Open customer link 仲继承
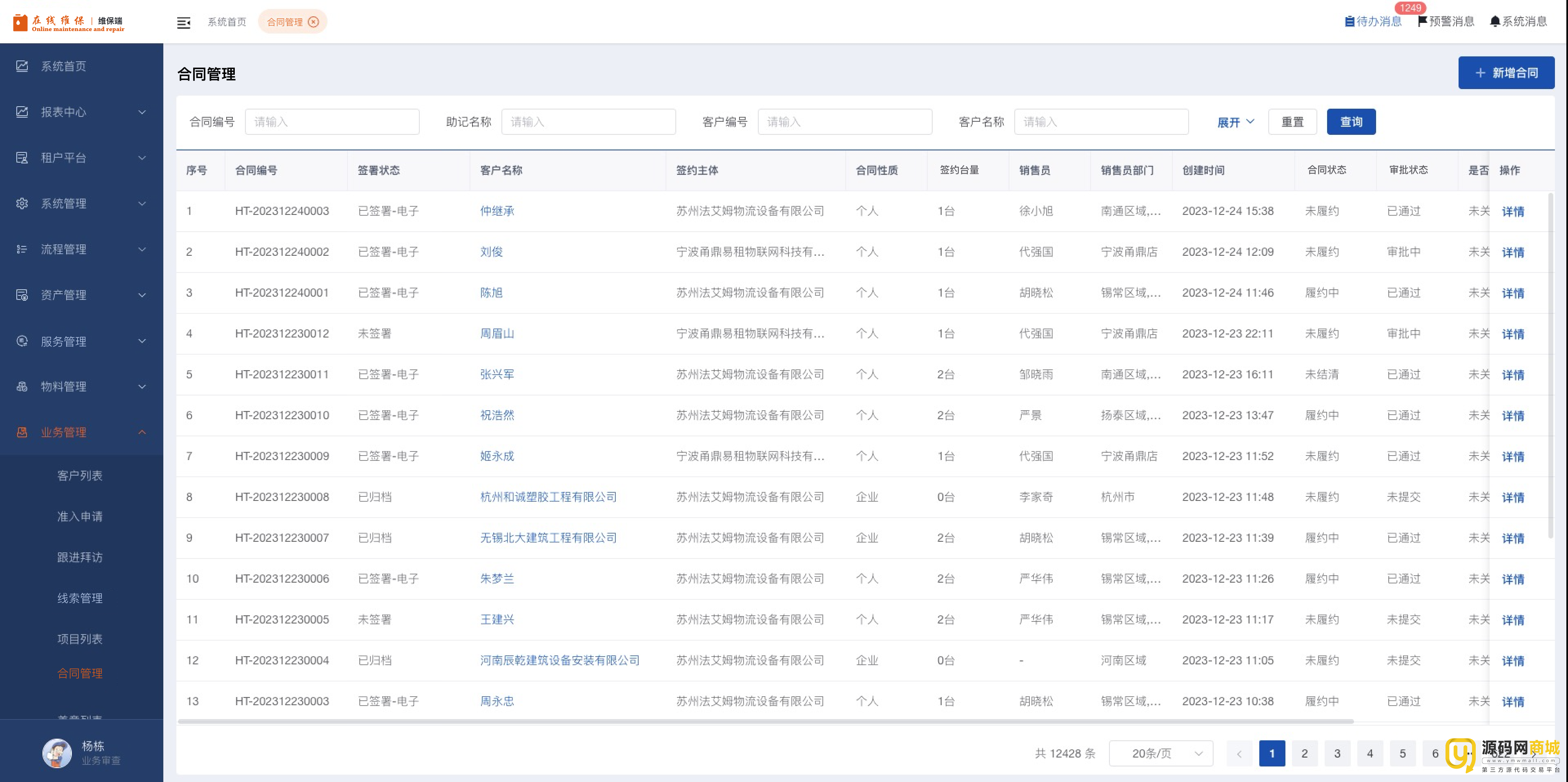Image resolution: width=1568 pixels, height=782 pixels. [497, 211]
